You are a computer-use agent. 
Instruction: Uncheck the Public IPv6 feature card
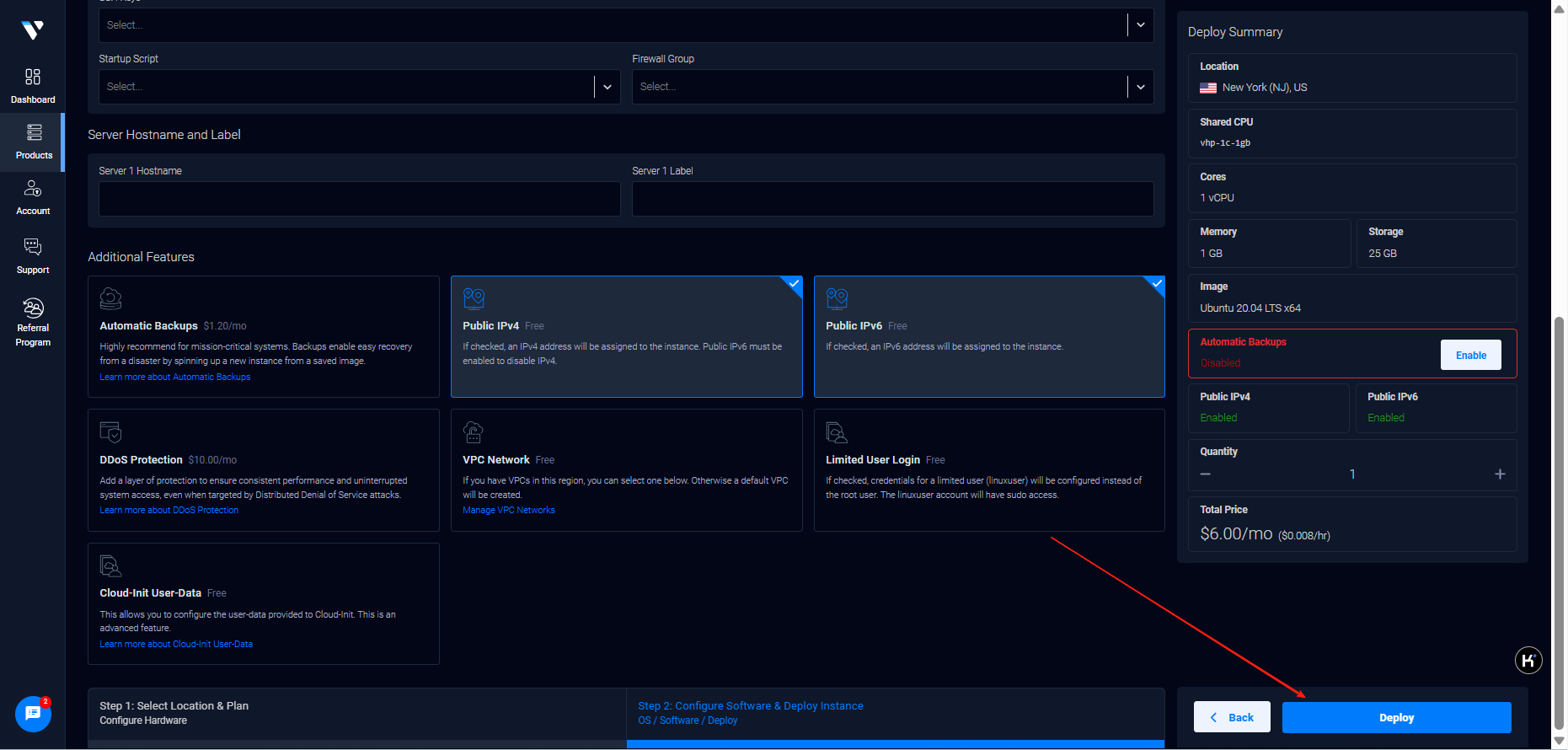tap(988, 336)
